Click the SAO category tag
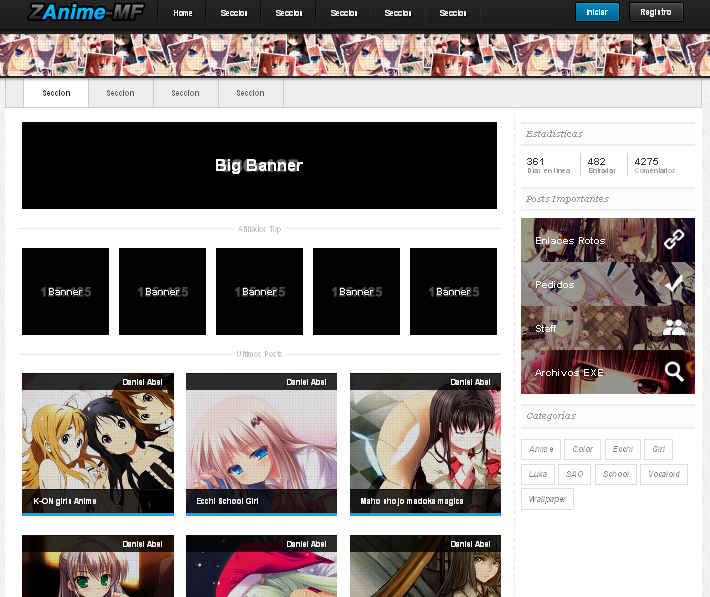The image size is (710, 597). point(574,475)
